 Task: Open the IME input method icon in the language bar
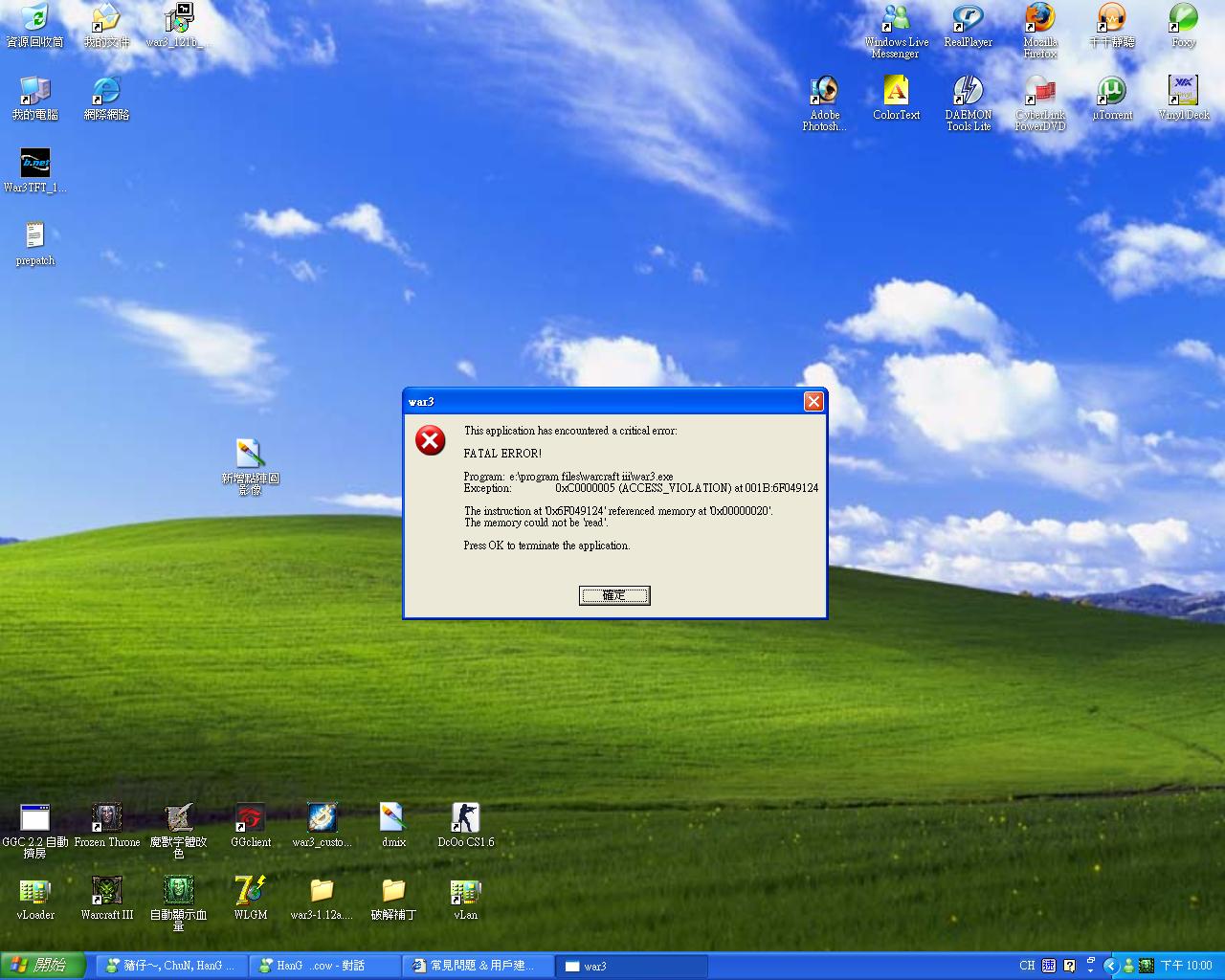tap(1049, 966)
